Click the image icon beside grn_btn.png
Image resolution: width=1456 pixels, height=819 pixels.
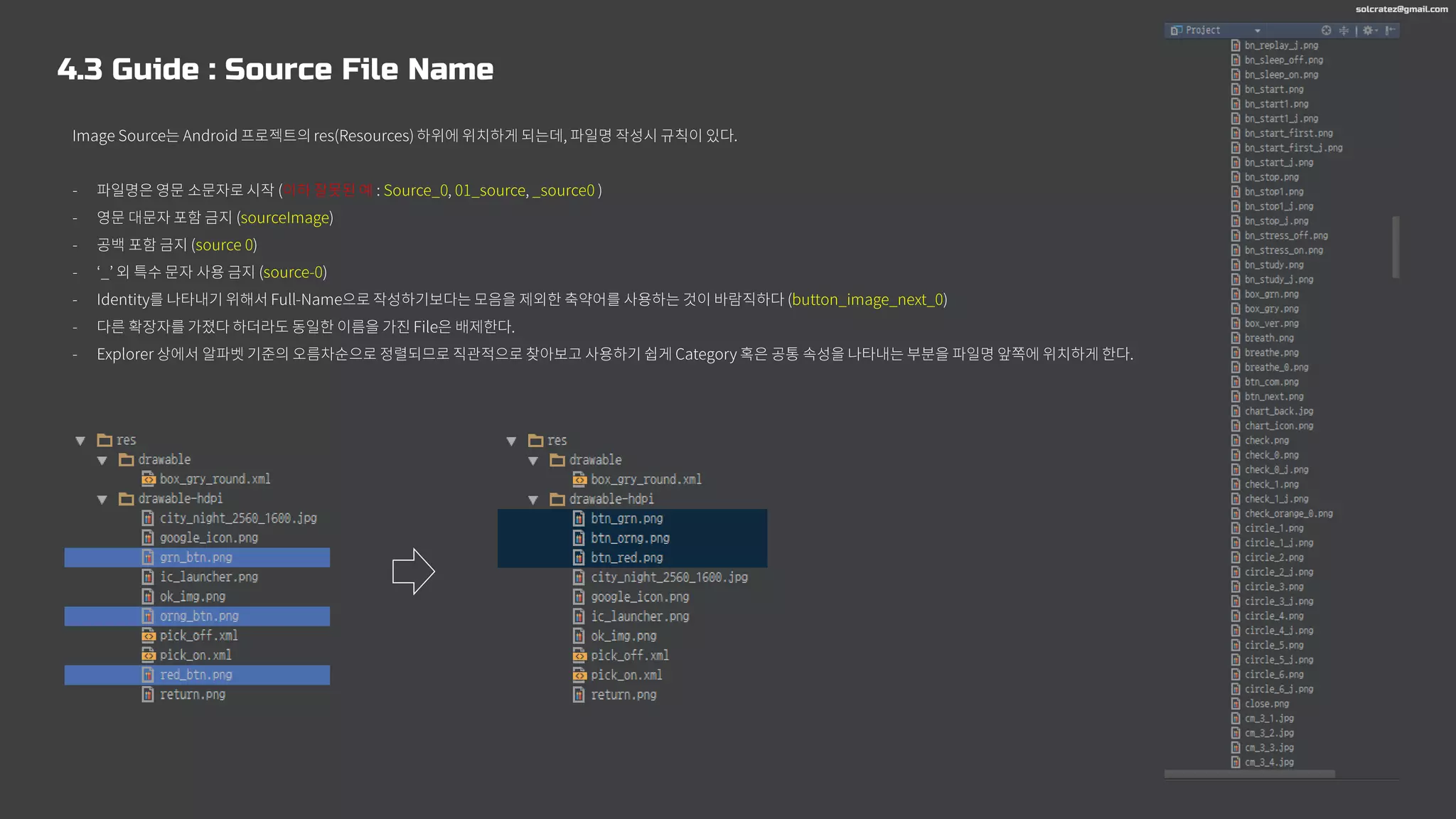148,557
